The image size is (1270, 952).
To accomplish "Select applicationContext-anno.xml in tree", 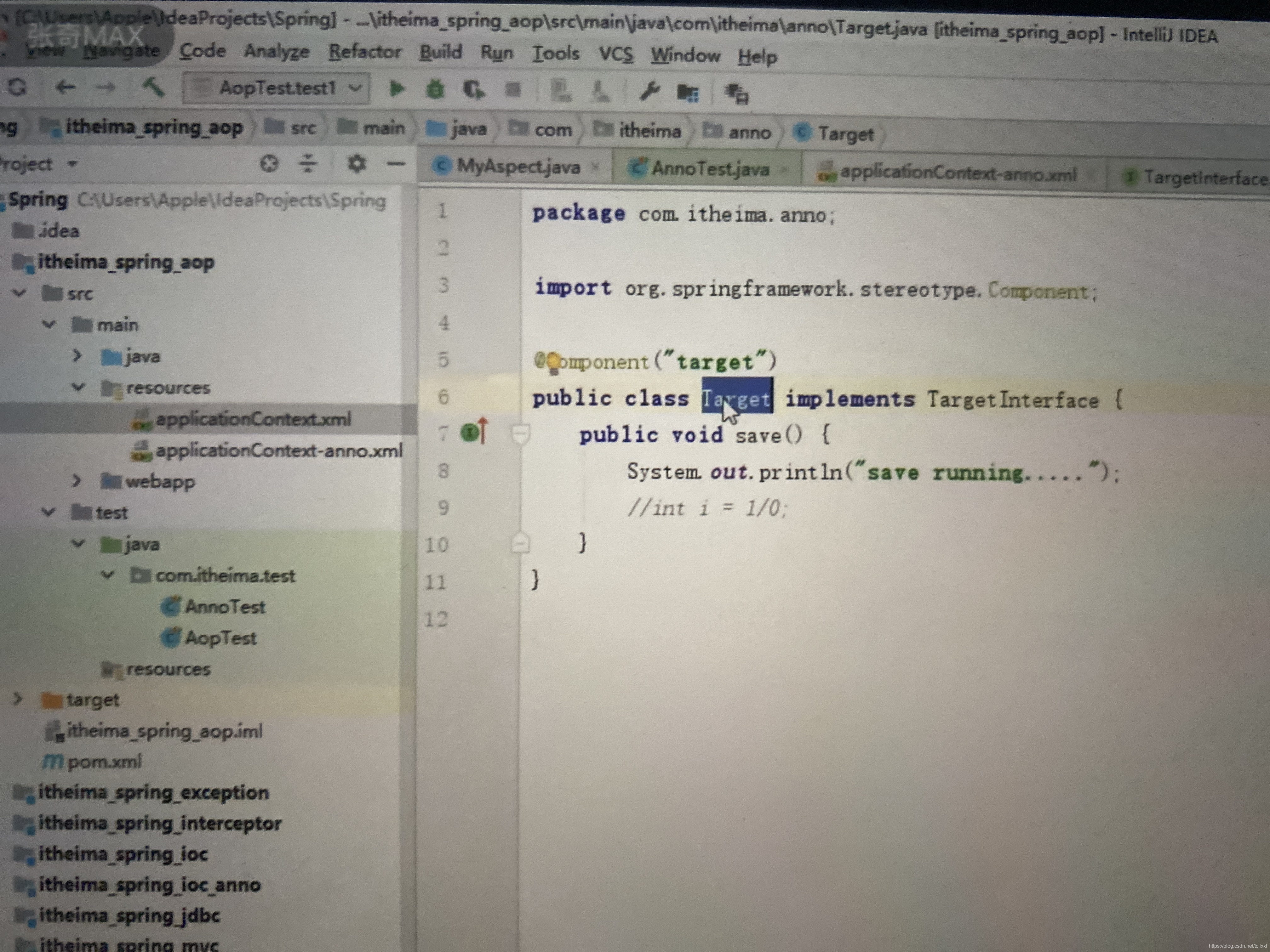I will (x=268, y=450).
